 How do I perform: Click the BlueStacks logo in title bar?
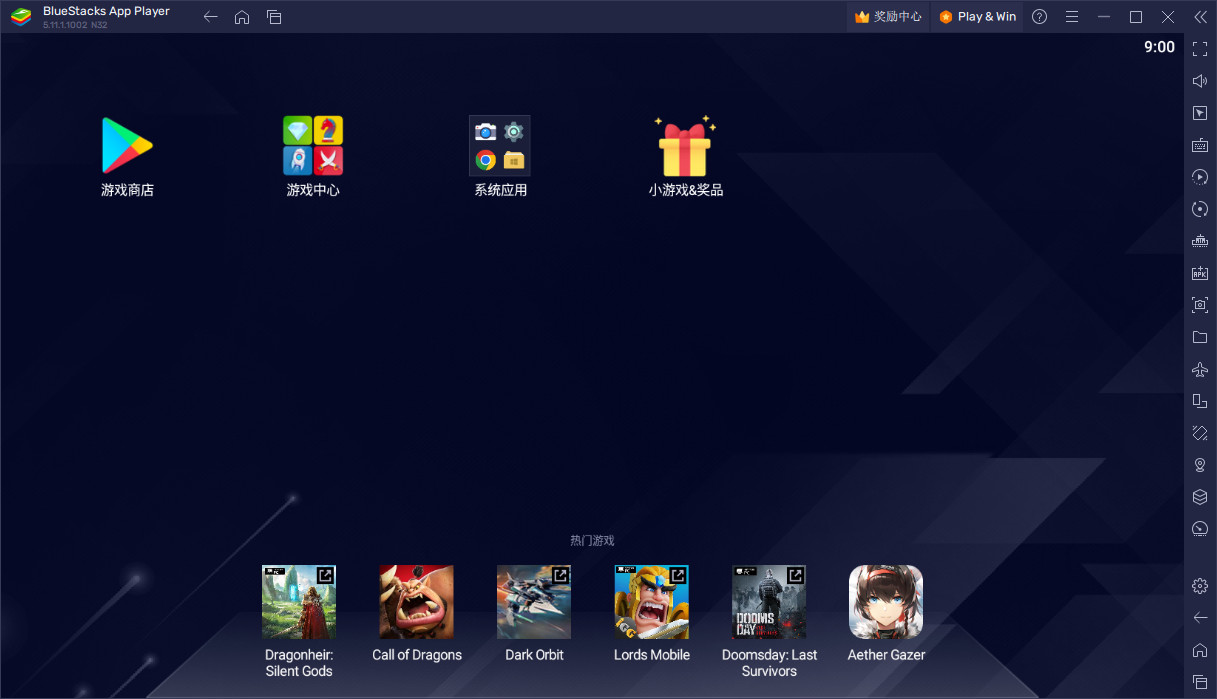[x=21, y=17]
